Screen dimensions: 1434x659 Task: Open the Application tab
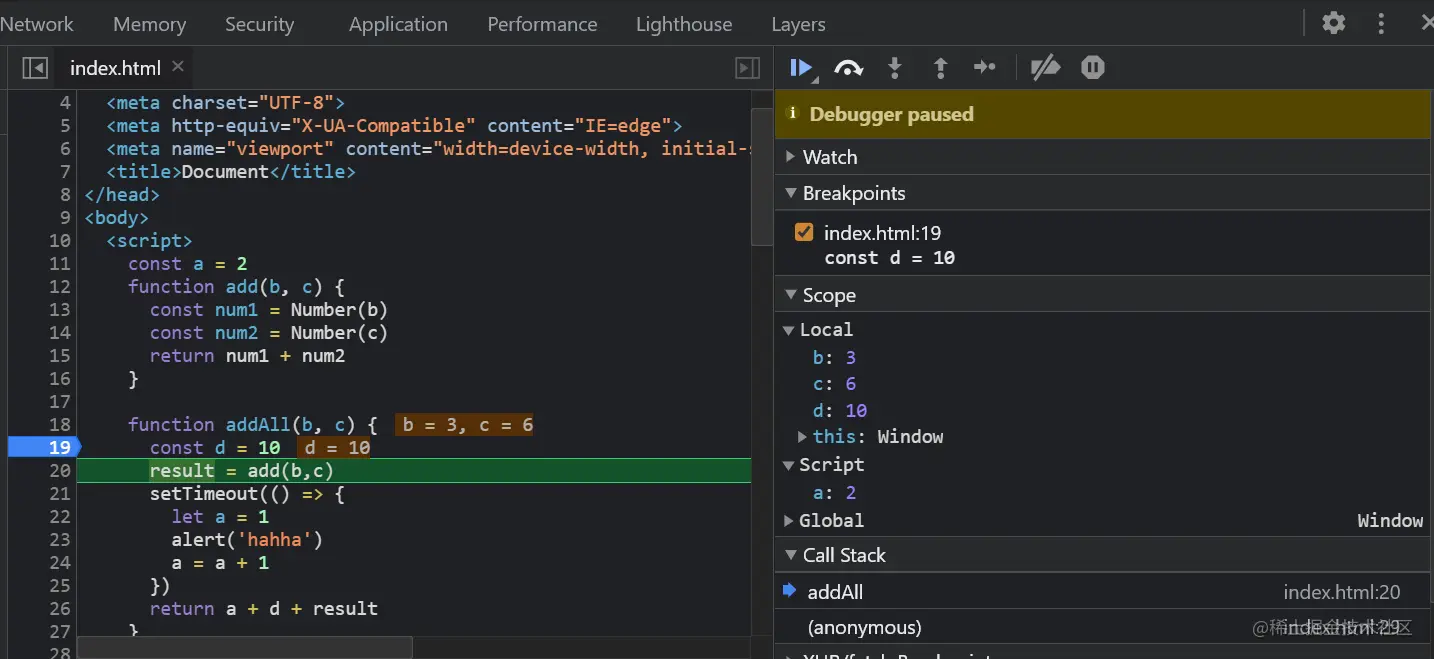click(x=398, y=24)
